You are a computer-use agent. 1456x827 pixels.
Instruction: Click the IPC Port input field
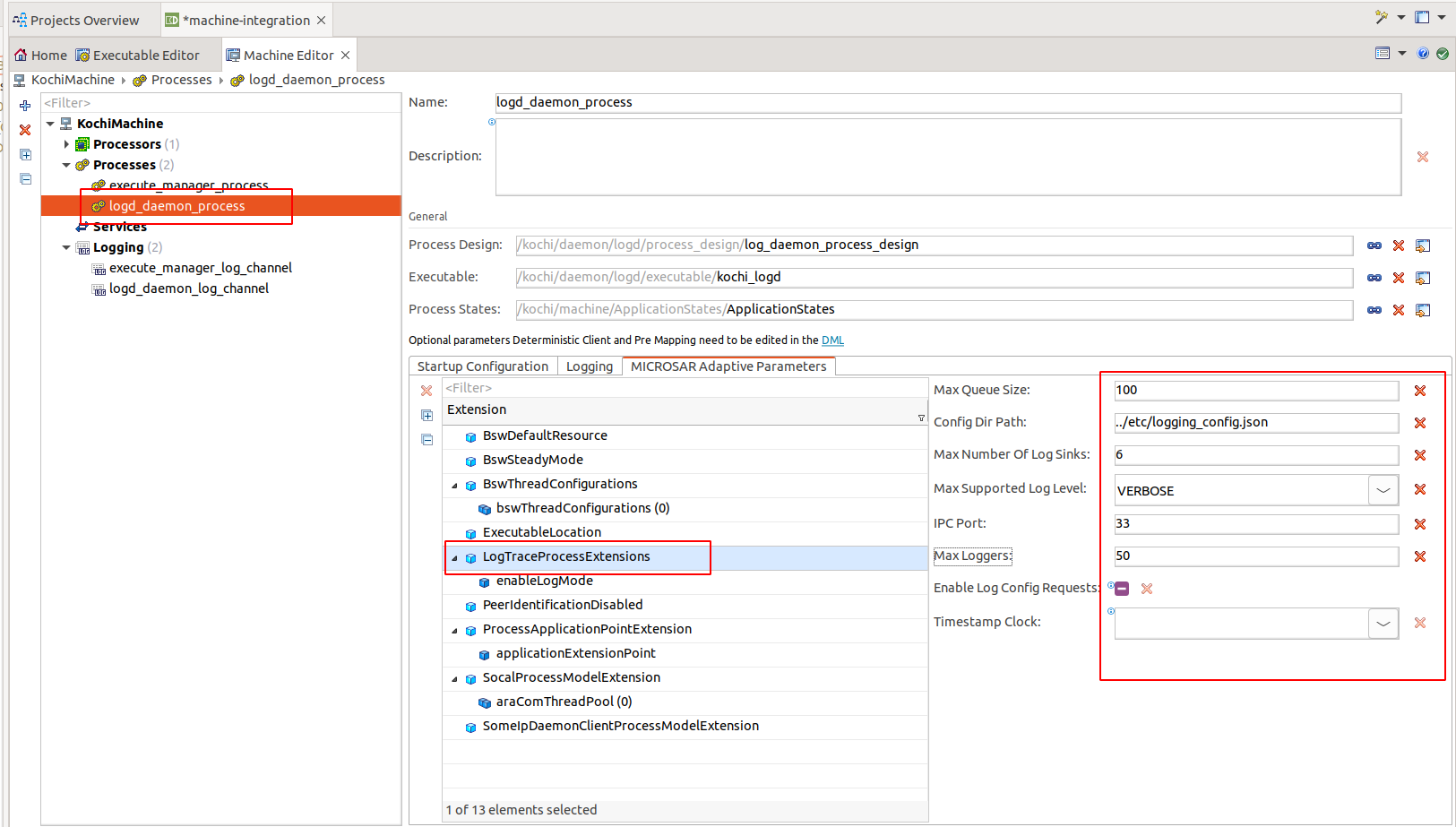point(1256,524)
